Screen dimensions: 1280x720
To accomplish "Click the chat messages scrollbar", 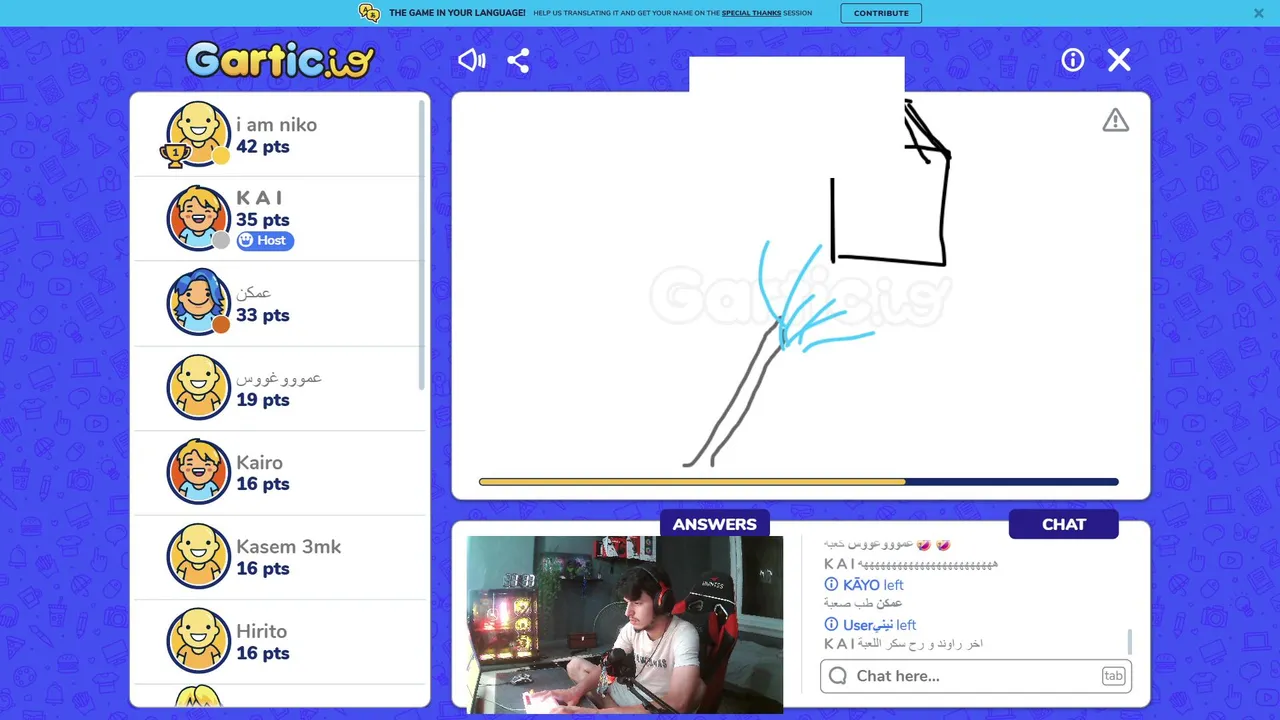I will [x=1130, y=640].
